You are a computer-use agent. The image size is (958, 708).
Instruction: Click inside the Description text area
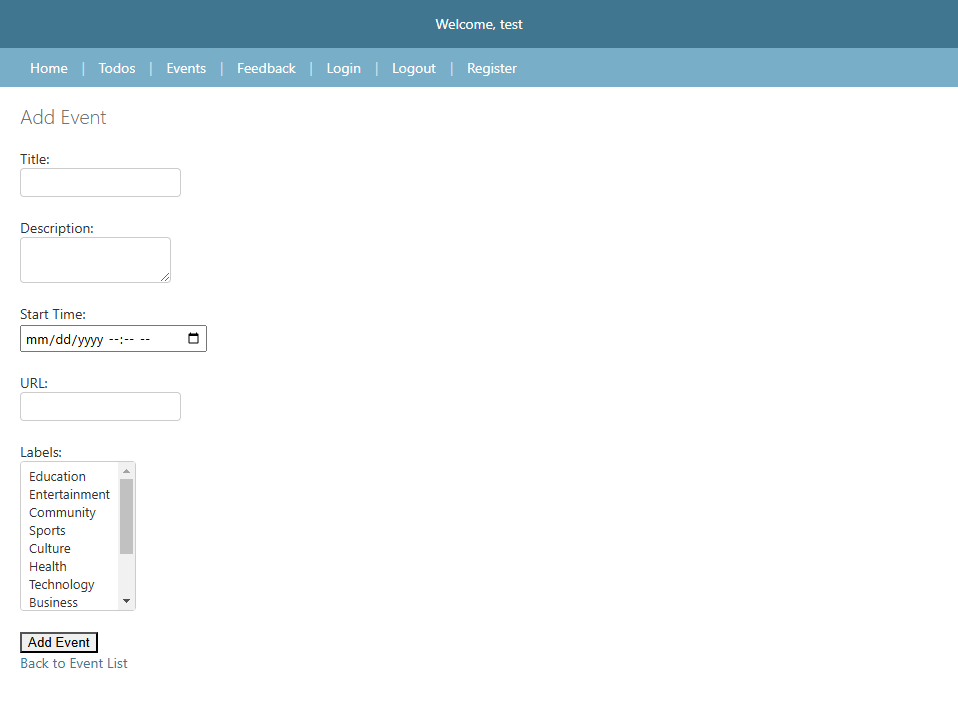(95, 260)
